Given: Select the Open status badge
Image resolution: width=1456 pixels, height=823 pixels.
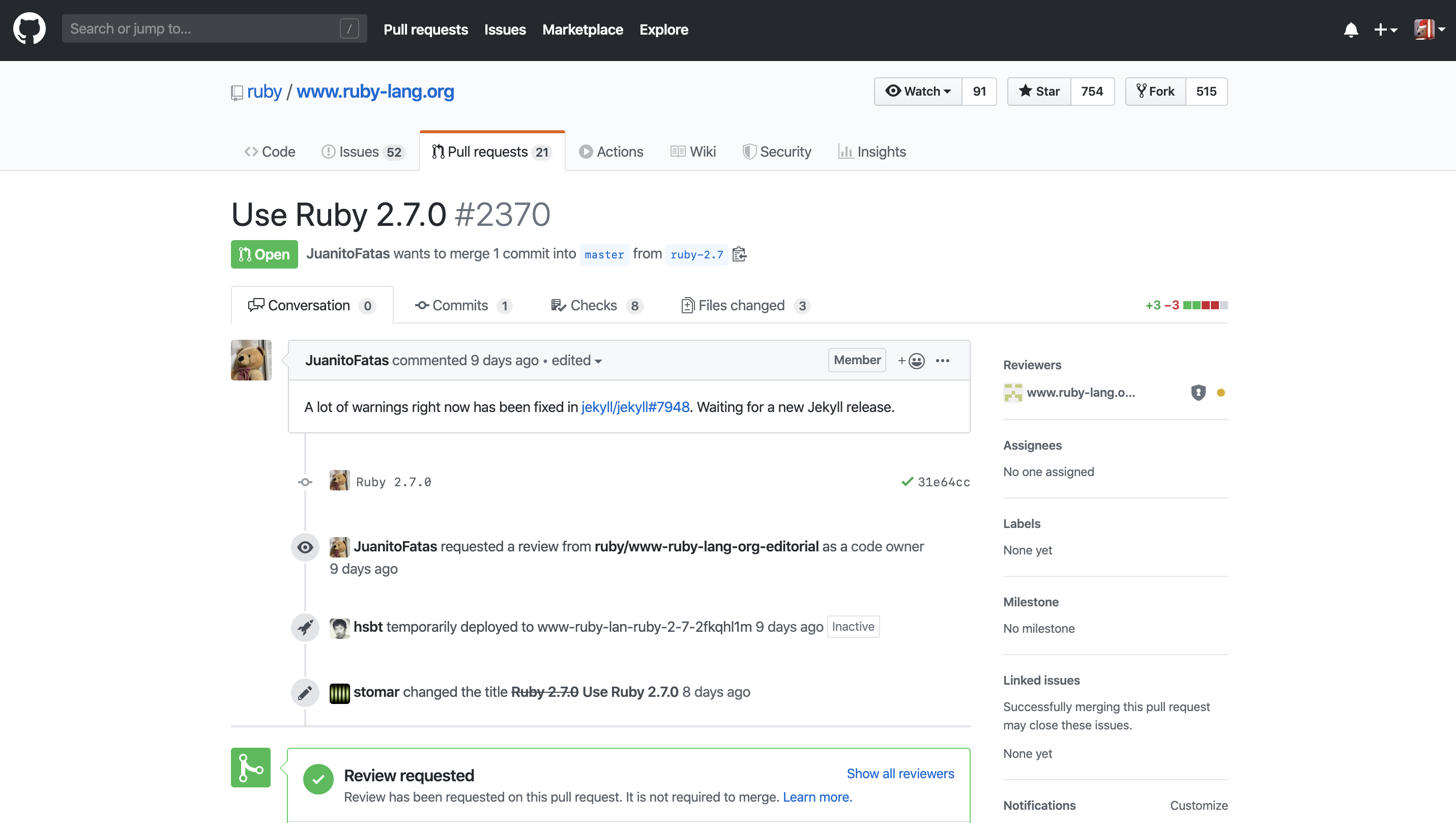Looking at the screenshot, I should pos(264,254).
